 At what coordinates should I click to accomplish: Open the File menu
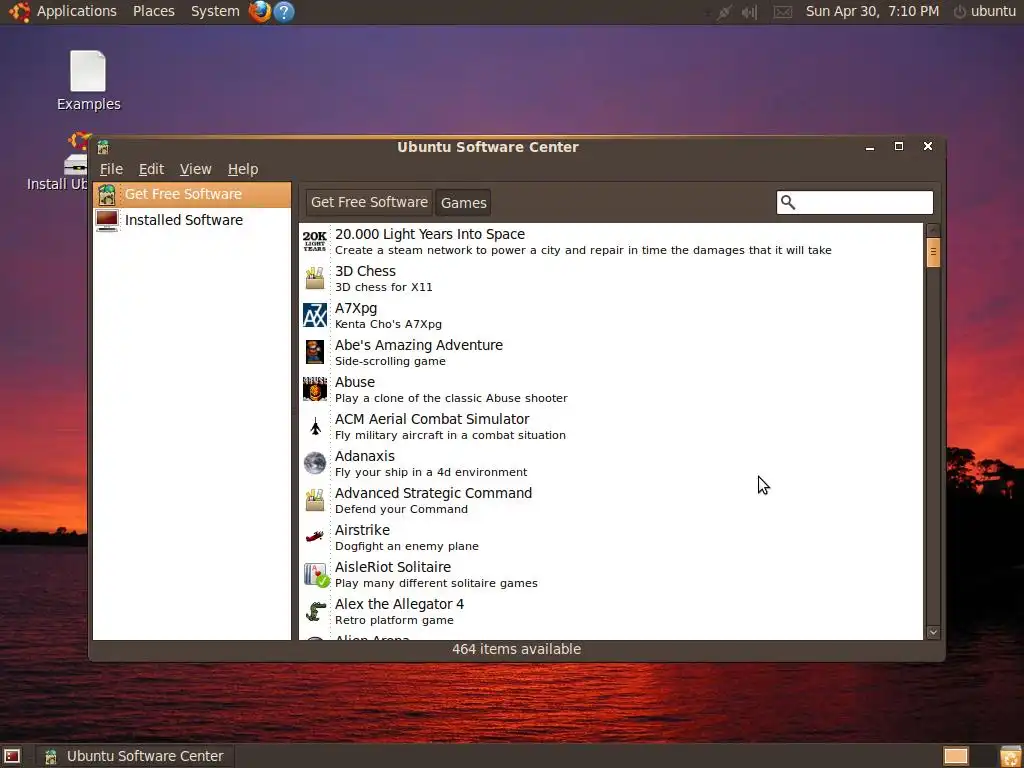111,169
